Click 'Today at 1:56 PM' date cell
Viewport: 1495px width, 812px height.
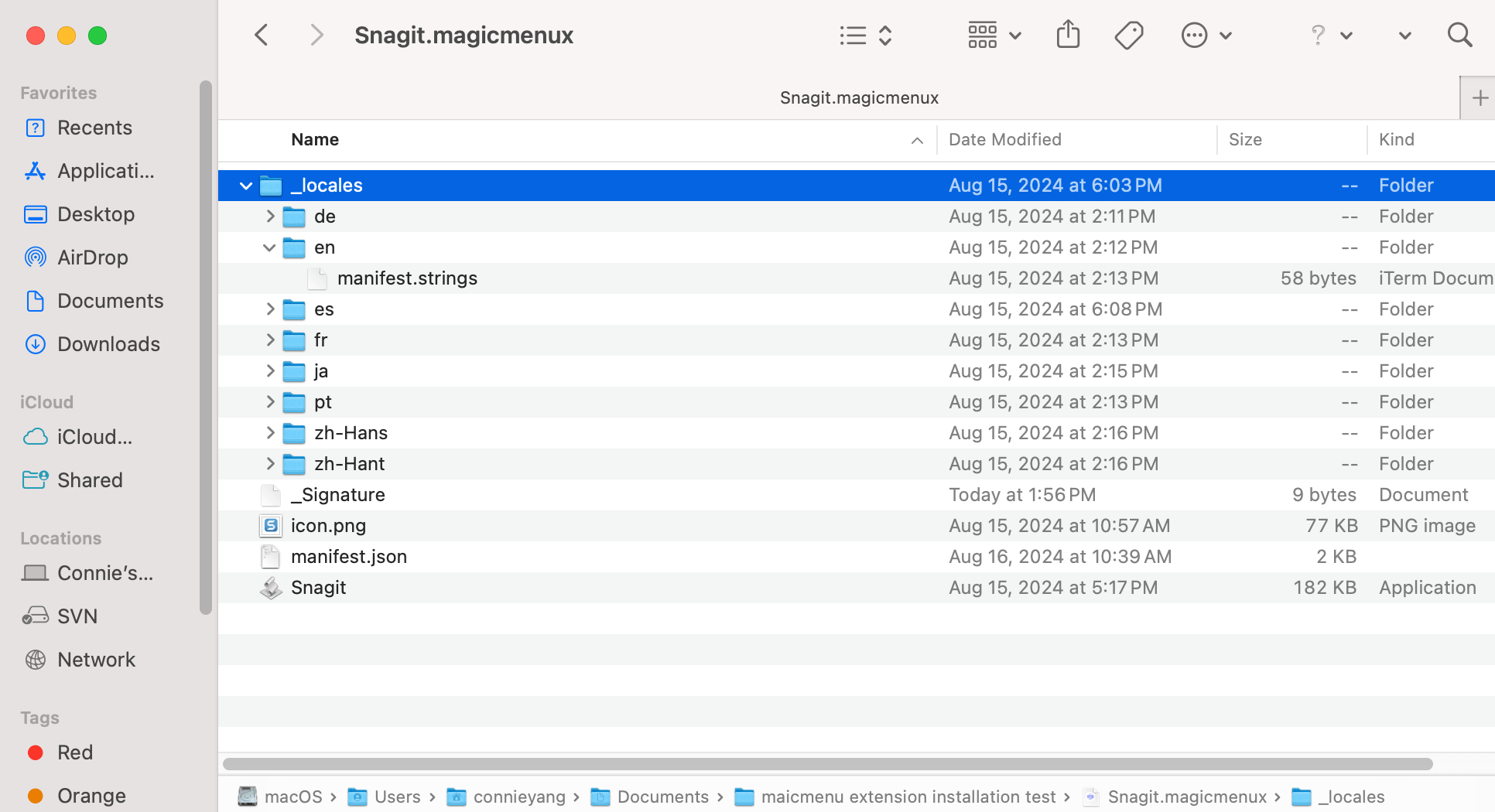tap(1022, 495)
